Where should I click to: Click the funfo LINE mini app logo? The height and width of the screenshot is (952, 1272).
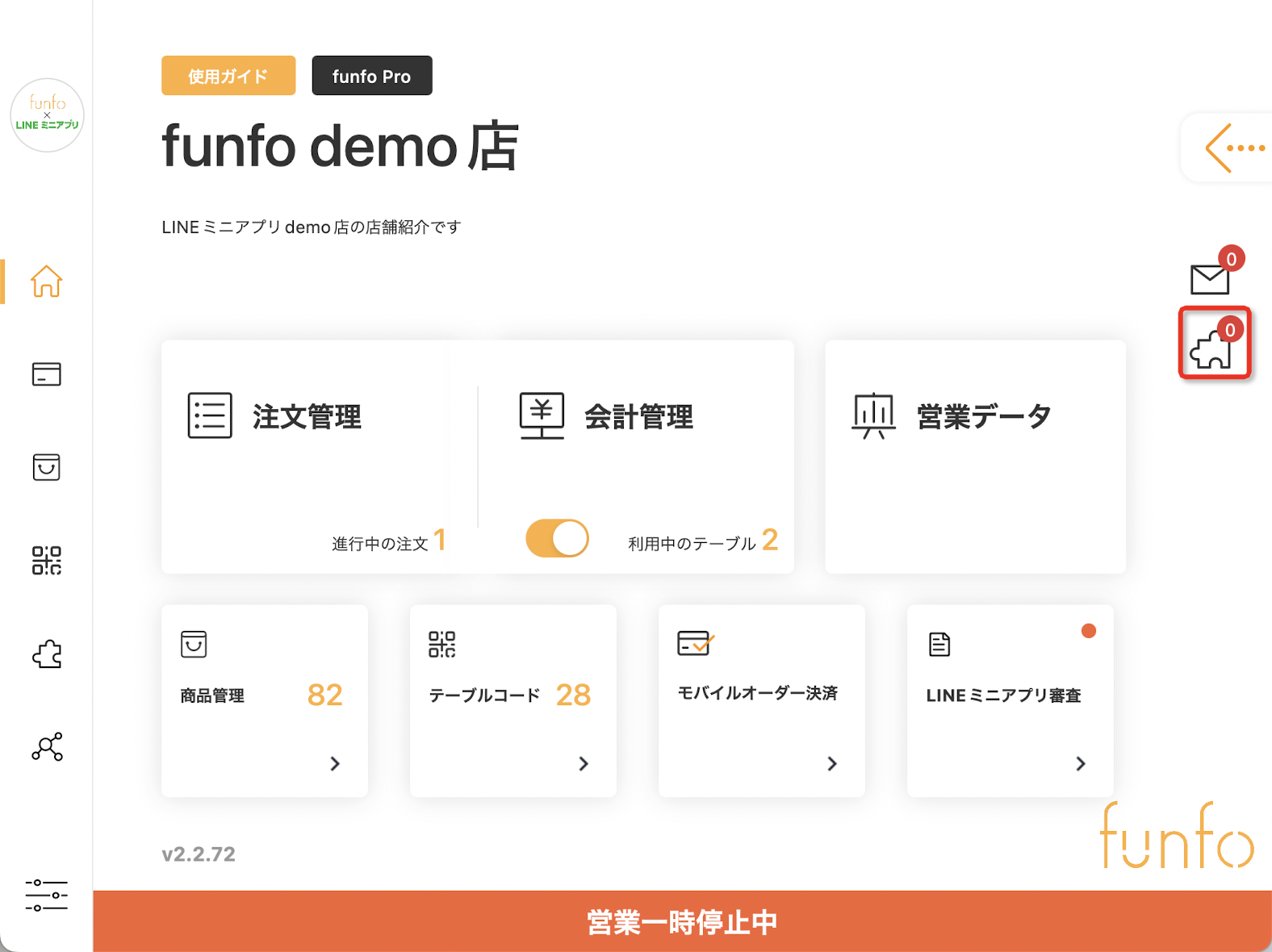47,115
